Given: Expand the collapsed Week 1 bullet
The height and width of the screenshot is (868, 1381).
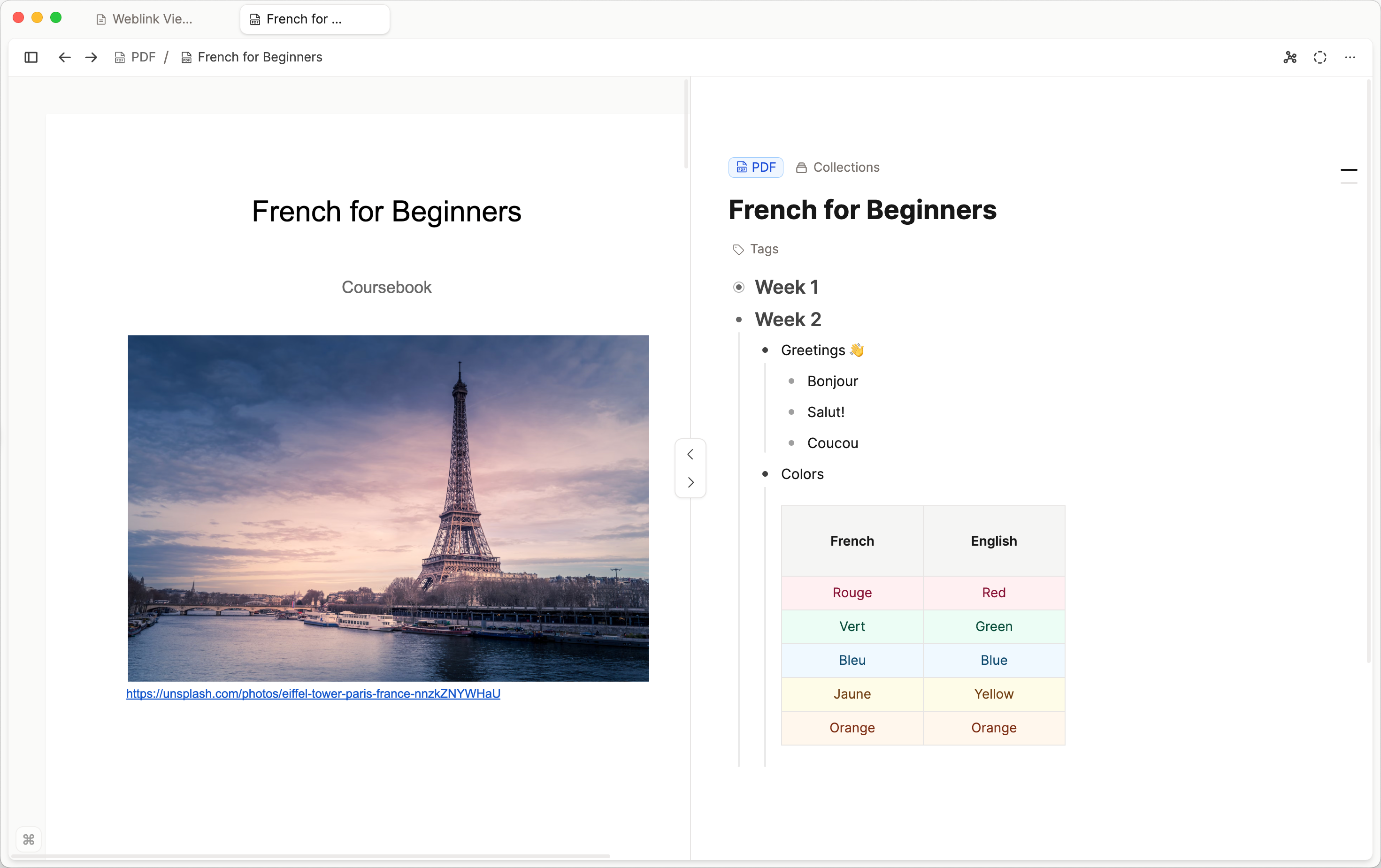Looking at the screenshot, I should (739, 287).
